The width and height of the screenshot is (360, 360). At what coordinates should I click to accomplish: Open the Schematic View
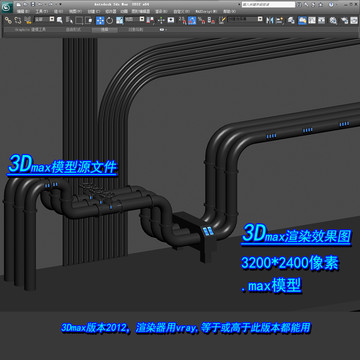coord(321,20)
